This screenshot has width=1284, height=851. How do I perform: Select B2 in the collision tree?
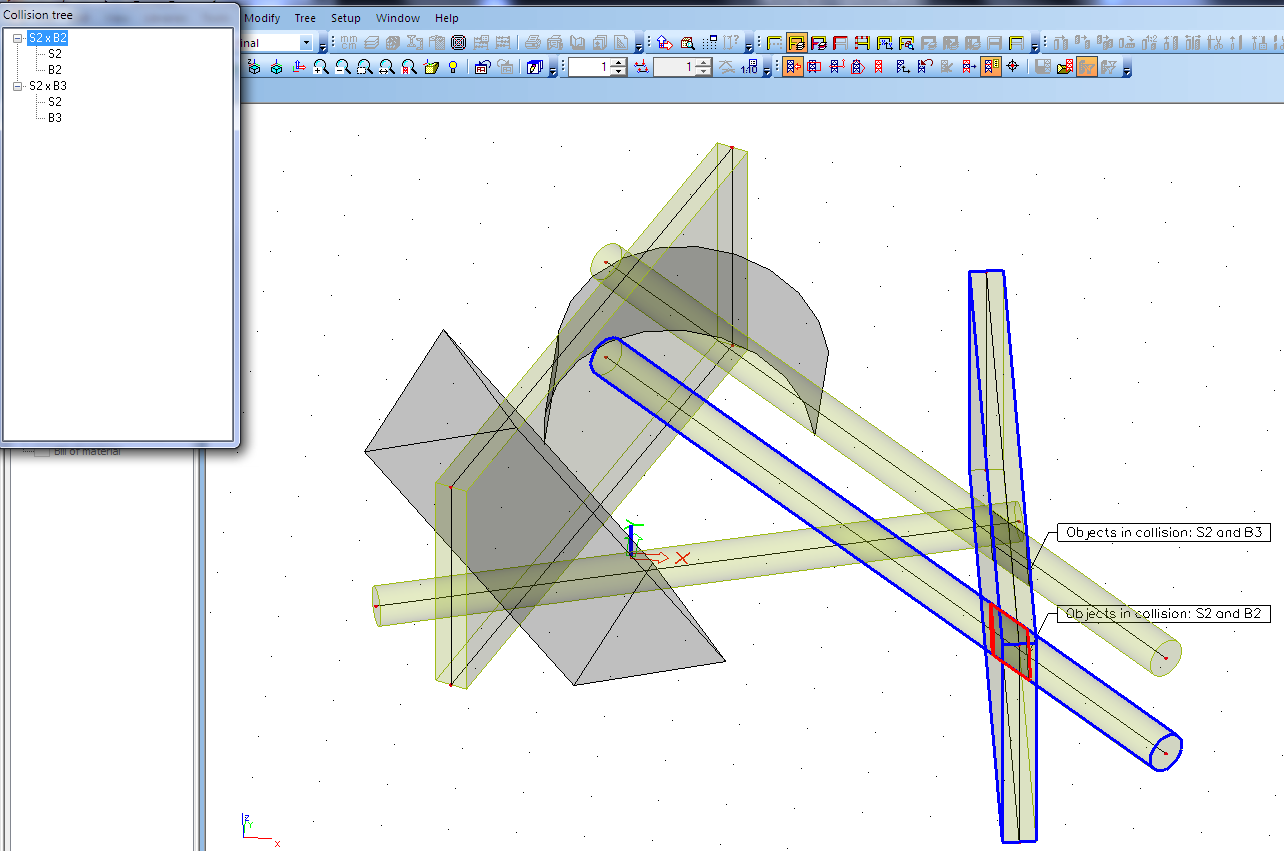click(55, 70)
